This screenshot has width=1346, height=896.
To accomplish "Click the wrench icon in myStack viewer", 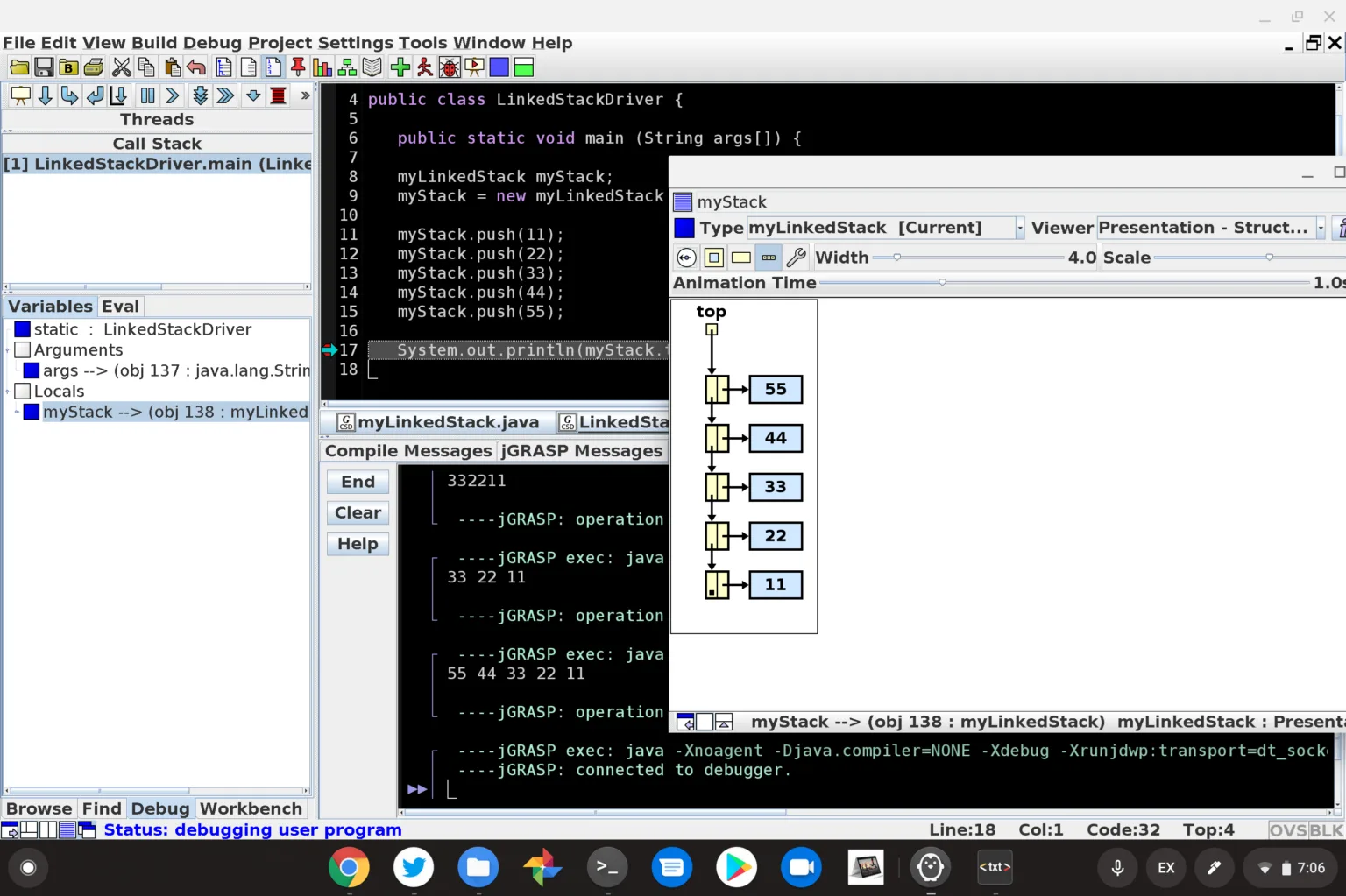I will [x=796, y=258].
